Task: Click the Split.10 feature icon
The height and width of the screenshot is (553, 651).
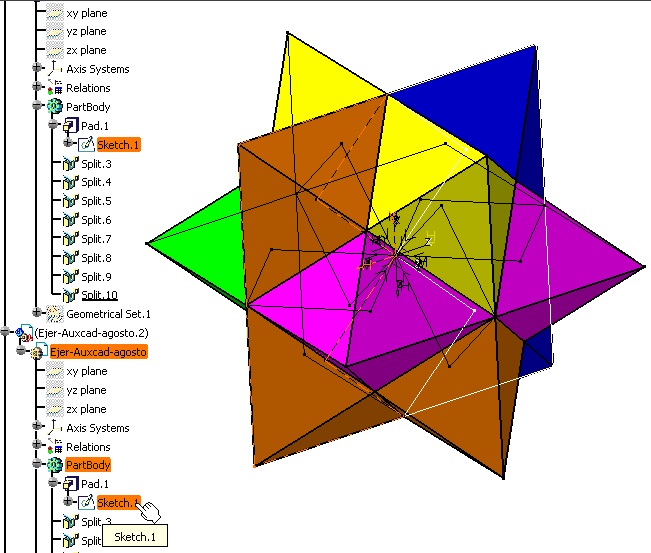Action: tap(70, 295)
